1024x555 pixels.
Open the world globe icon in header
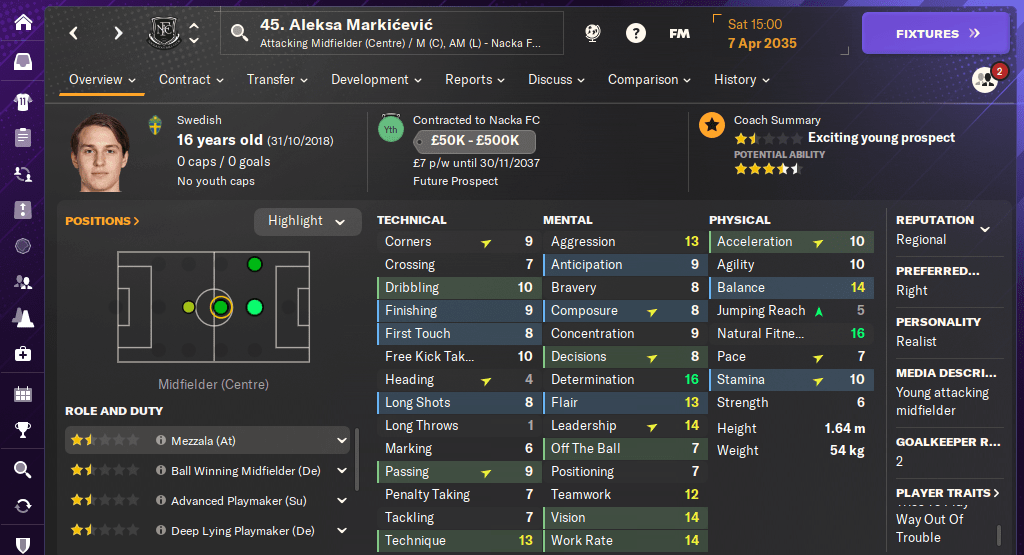point(592,33)
